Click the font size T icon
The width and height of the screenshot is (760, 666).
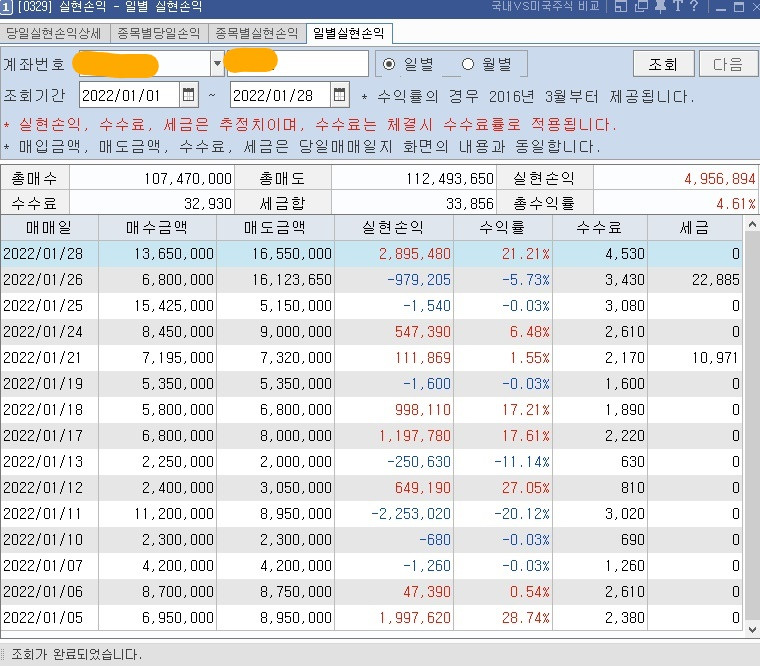coord(678,6)
